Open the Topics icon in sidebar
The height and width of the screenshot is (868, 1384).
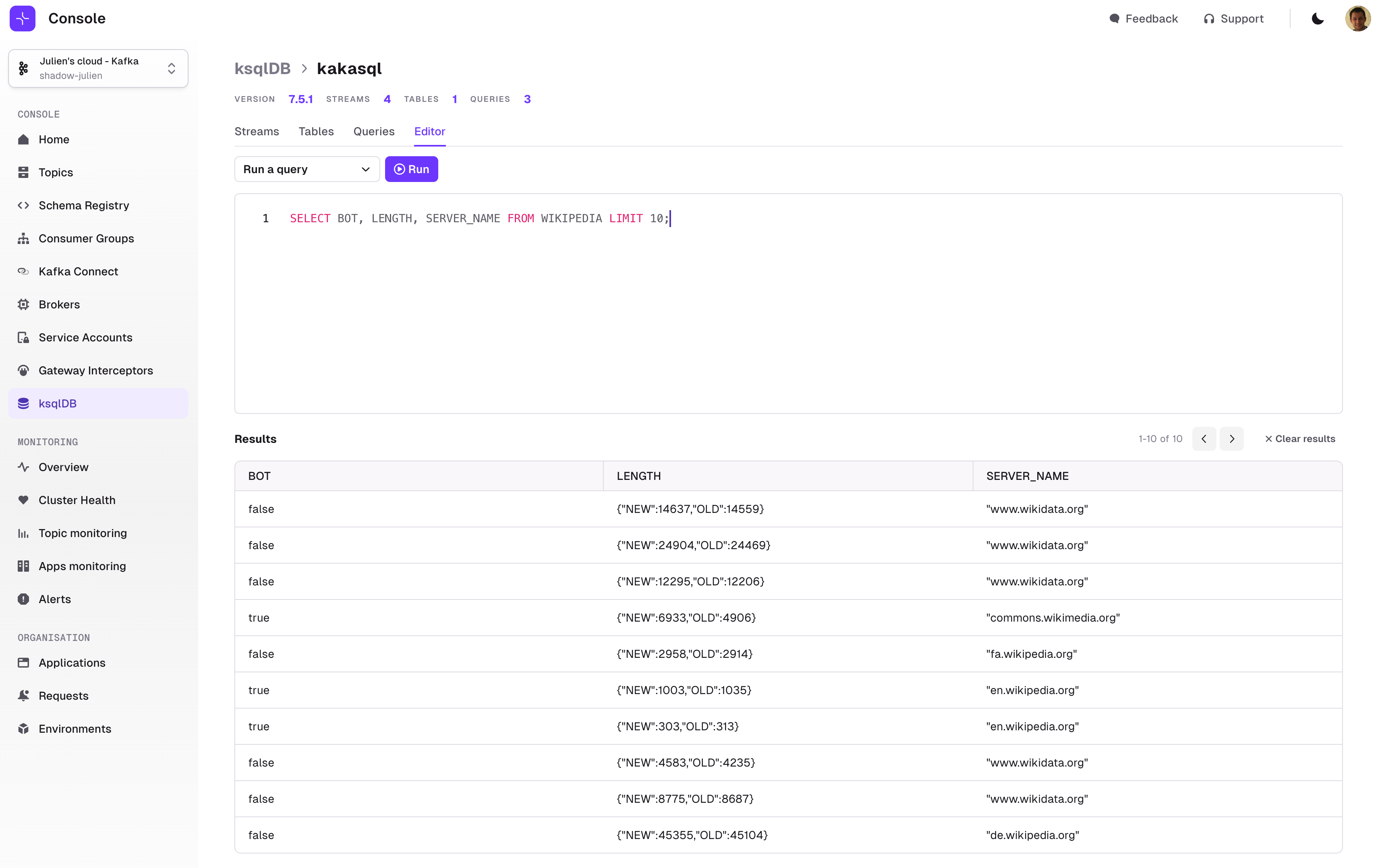[23, 172]
